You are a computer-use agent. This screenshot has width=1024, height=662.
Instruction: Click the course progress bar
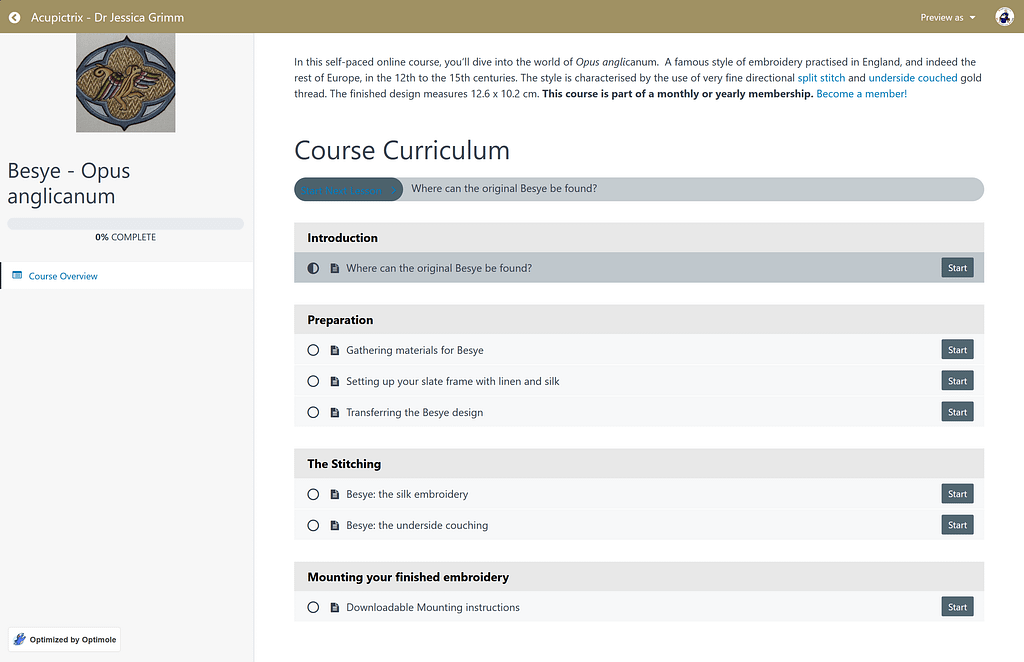tap(125, 224)
